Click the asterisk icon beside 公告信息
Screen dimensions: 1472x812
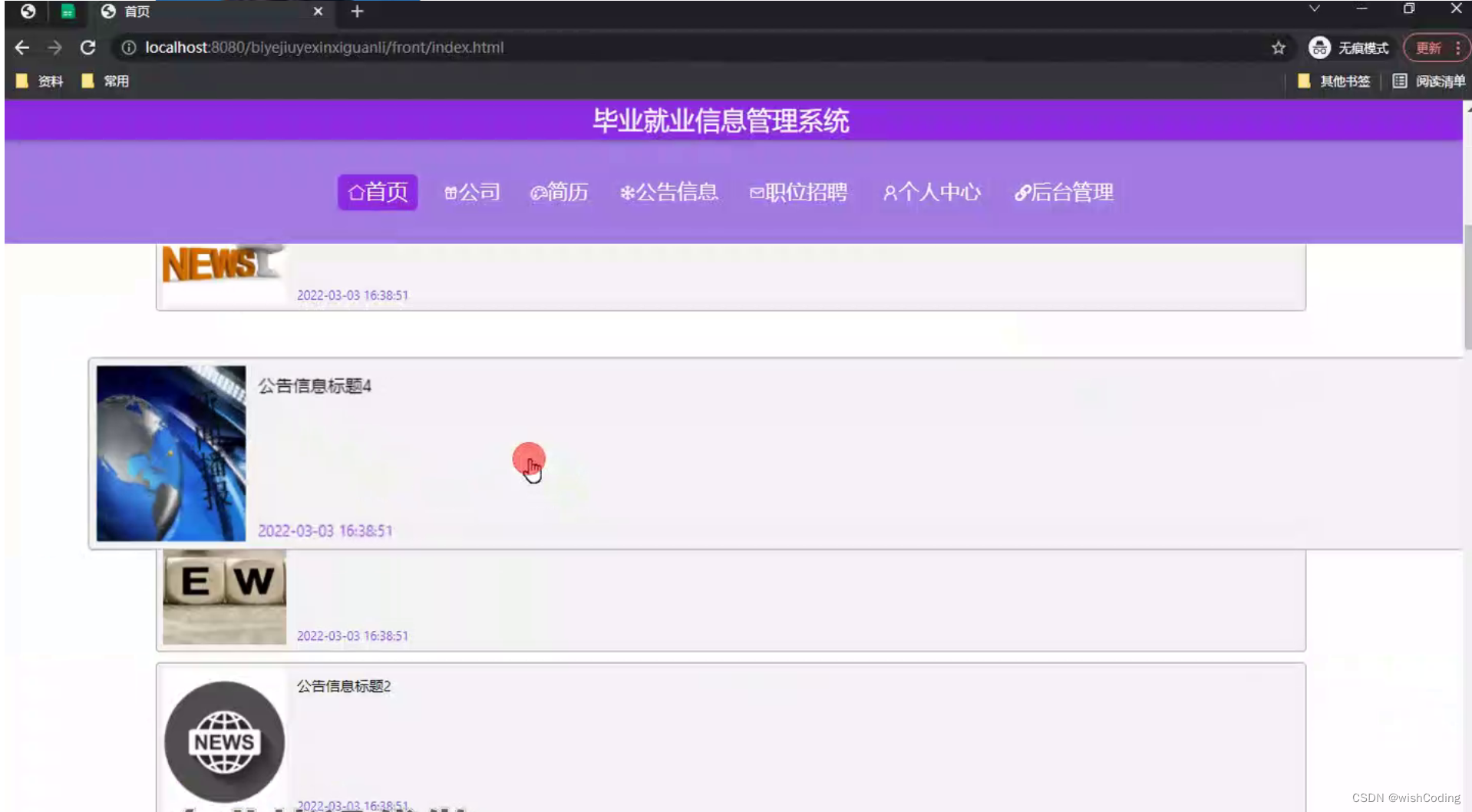tap(626, 193)
